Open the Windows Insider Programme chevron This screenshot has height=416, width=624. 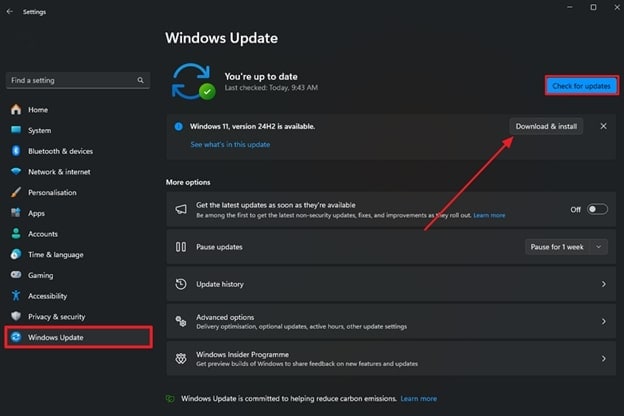click(x=604, y=359)
